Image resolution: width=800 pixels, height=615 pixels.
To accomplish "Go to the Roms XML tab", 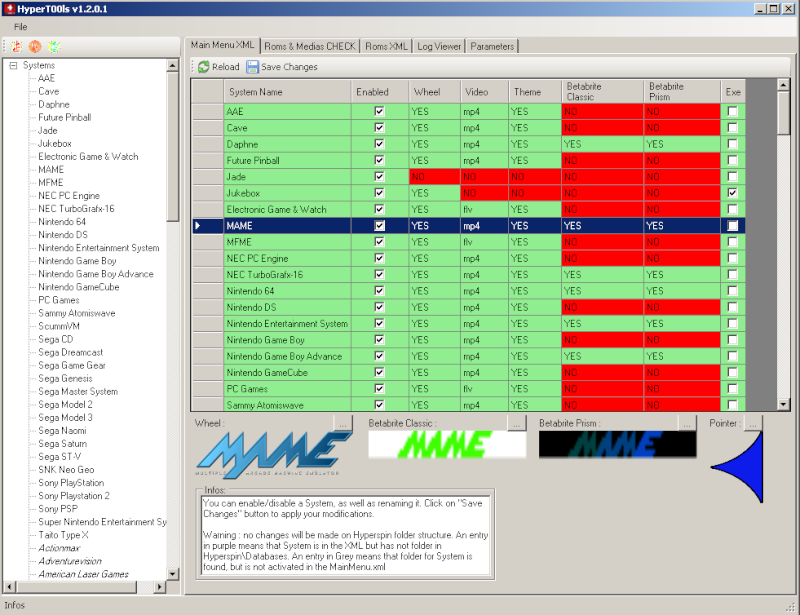I will coord(386,46).
